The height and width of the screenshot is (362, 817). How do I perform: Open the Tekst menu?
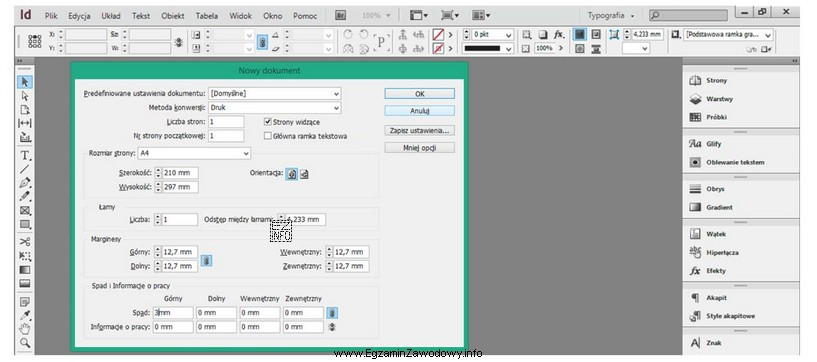(x=141, y=16)
